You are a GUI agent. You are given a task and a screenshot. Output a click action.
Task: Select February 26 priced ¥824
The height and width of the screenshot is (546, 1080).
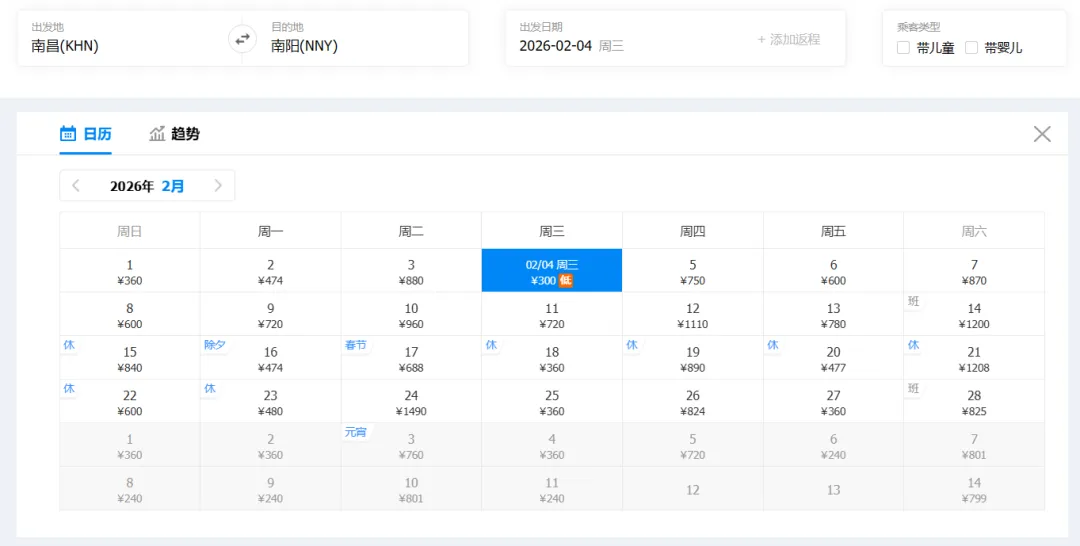[693, 401]
